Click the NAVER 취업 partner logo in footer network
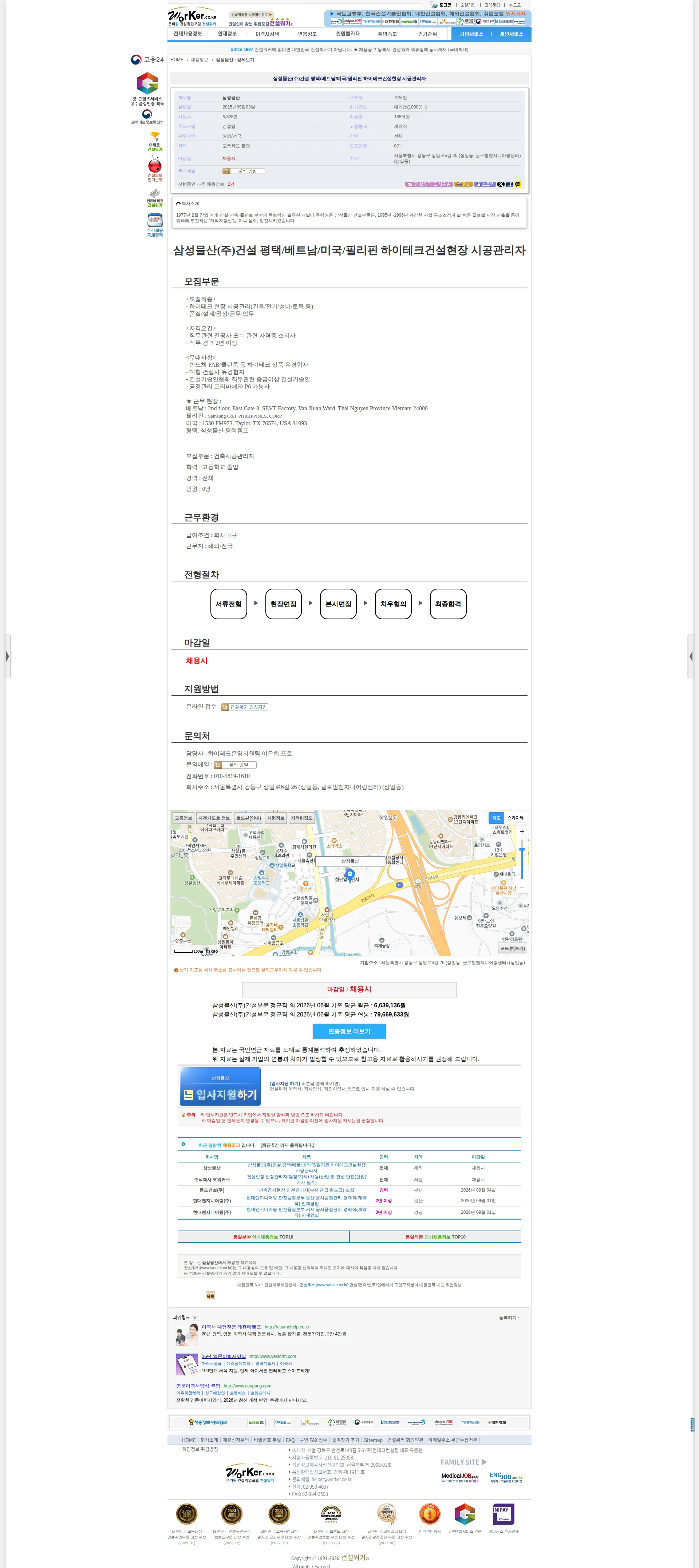699x1568 pixels. click(256, 1422)
